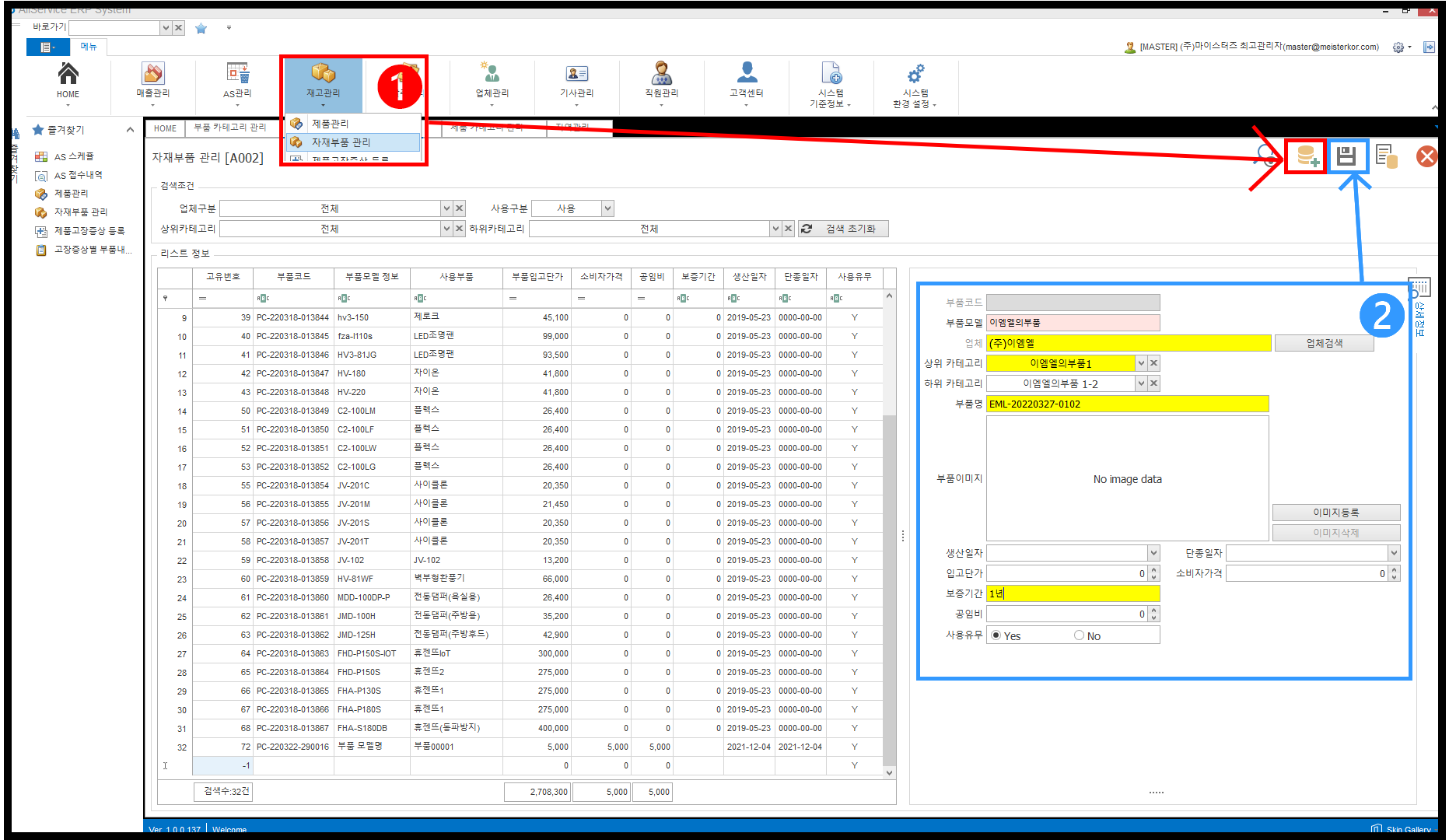Open the 직원관리 ribbon menu

click(x=661, y=81)
